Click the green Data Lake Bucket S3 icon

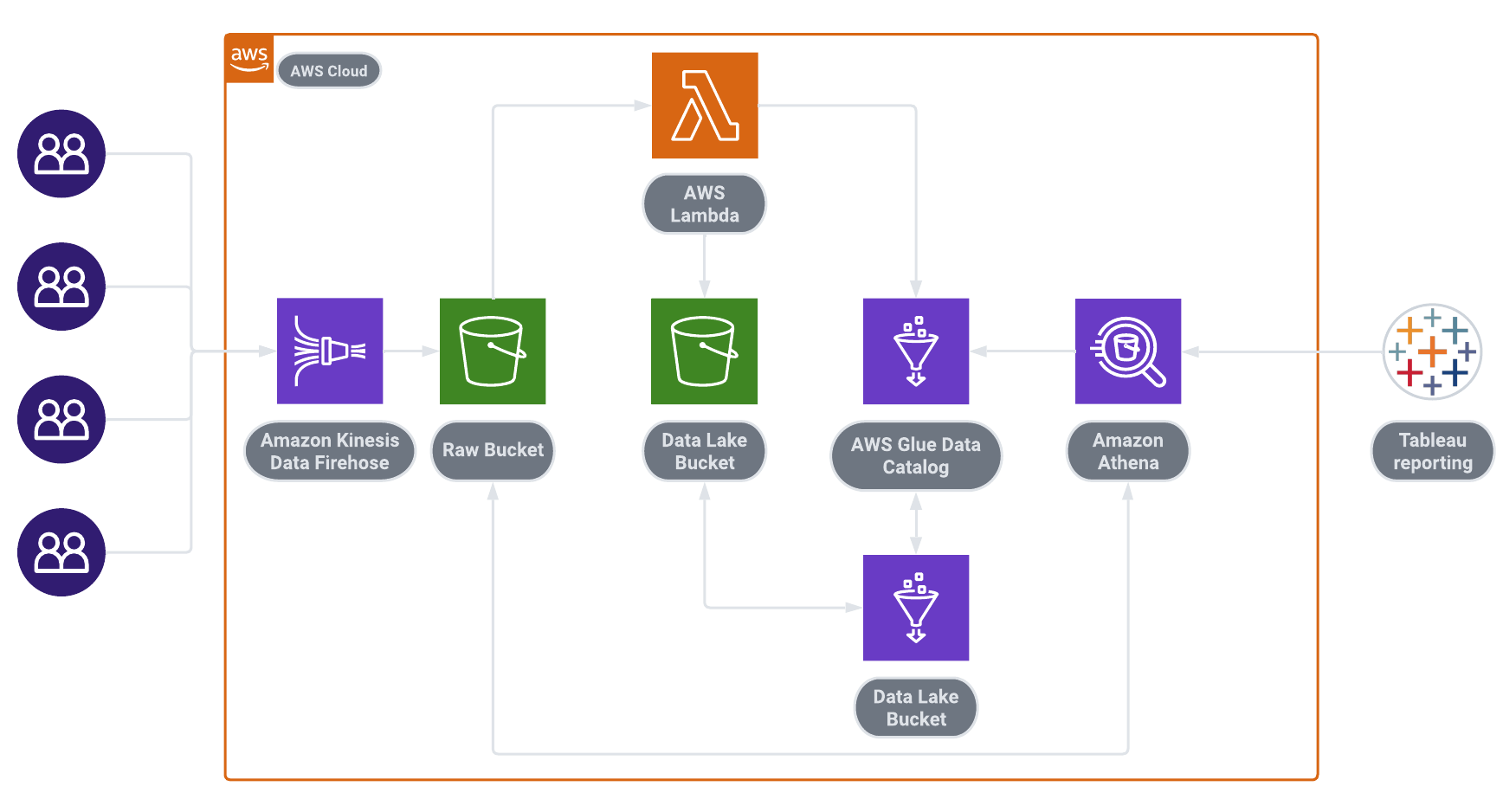[704, 351]
